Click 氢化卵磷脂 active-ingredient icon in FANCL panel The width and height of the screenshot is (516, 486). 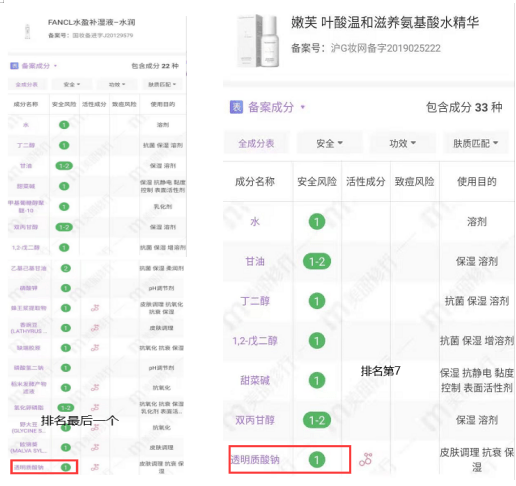[x=95, y=407]
